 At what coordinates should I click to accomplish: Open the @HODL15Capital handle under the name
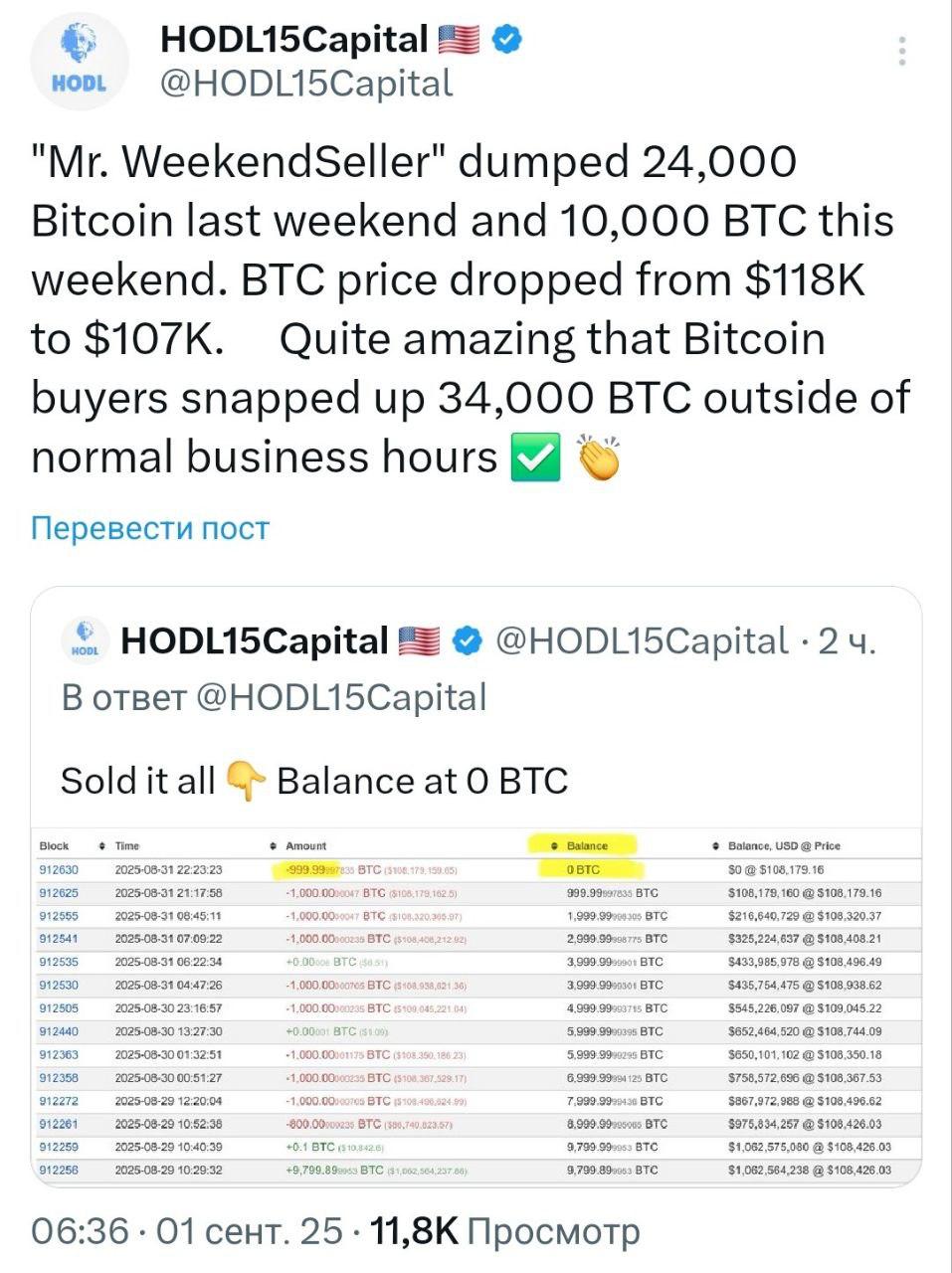pyautogui.click(x=306, y=84)
